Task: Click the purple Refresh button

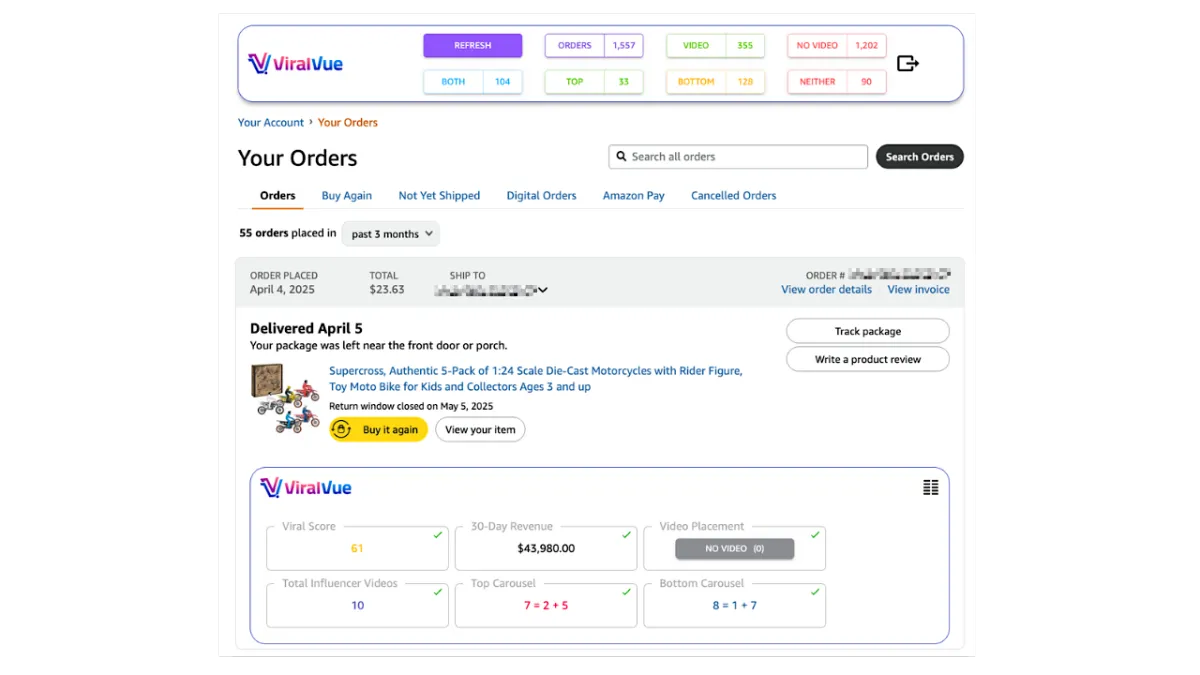Action: pyautogui.click(x=473, y=46)
